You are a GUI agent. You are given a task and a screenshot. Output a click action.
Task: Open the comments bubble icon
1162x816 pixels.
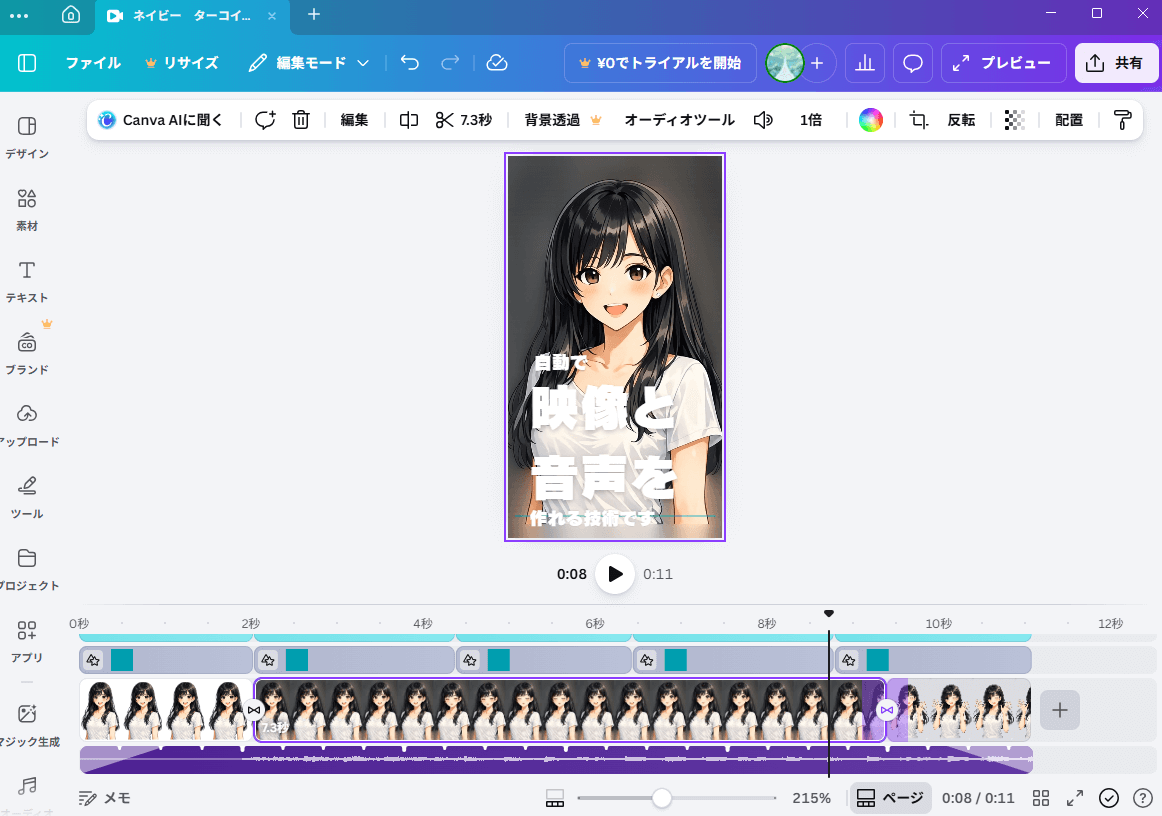(x=912, y=62)
